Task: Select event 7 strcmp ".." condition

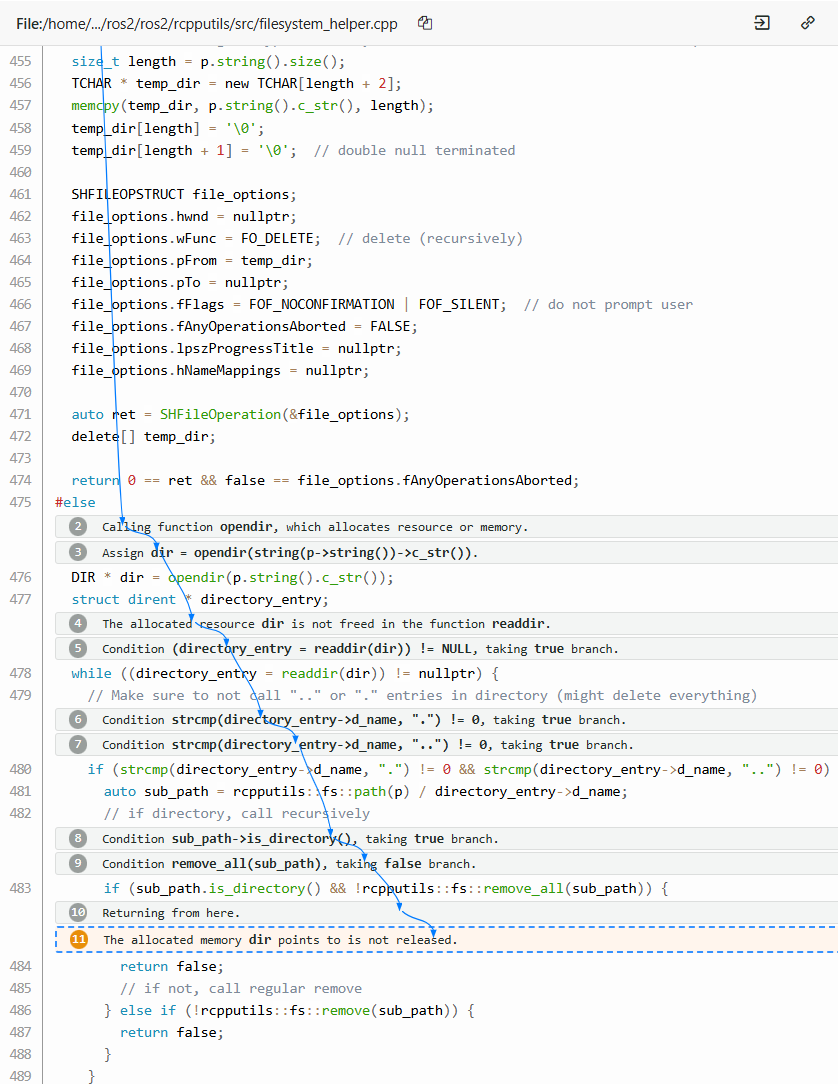Action: click(x=446, y=745)
